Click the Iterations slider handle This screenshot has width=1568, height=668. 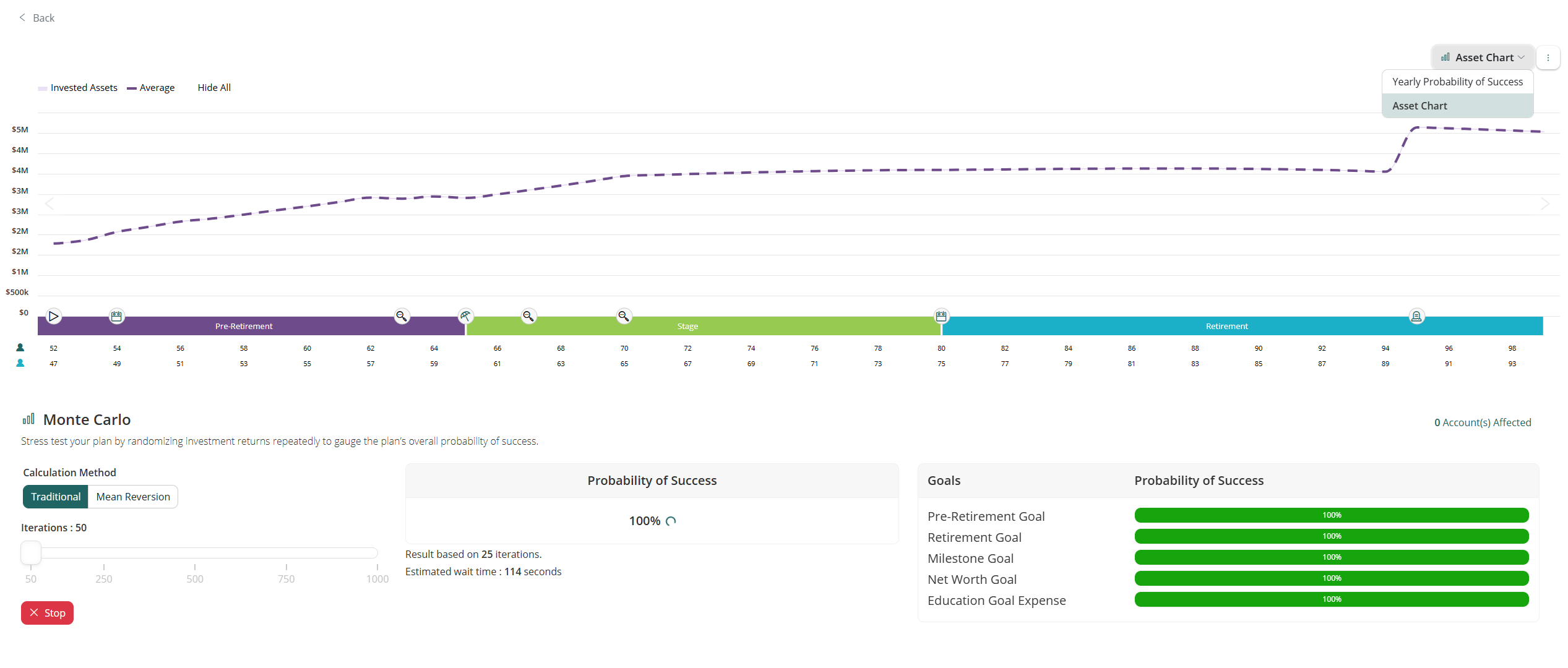pos(31,552)
